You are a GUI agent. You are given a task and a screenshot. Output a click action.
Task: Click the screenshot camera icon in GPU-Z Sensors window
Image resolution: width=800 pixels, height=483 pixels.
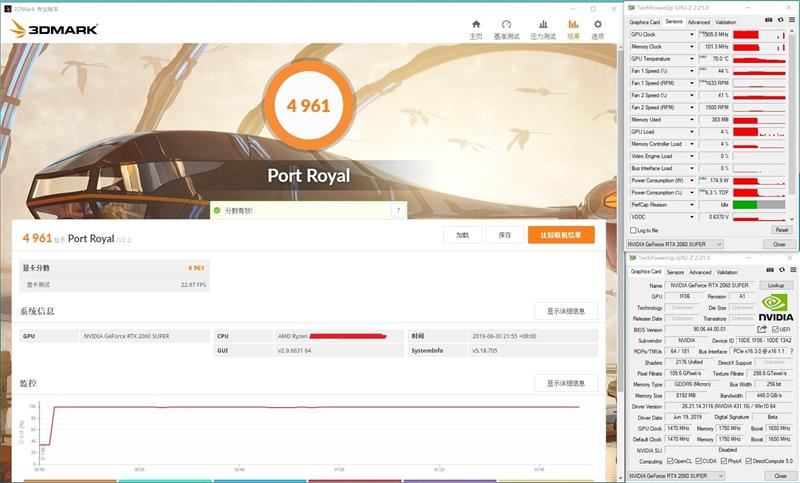768,20
